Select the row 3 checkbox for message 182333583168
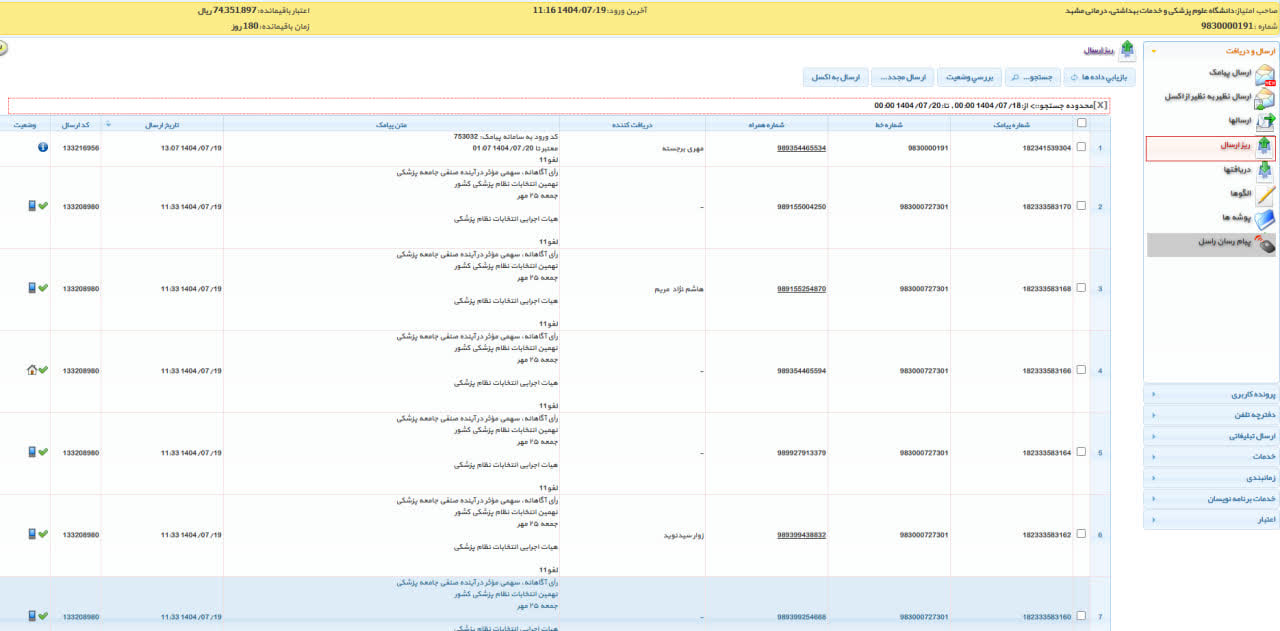Viewport: 1280px width, 631px height. coord(1081,289)
